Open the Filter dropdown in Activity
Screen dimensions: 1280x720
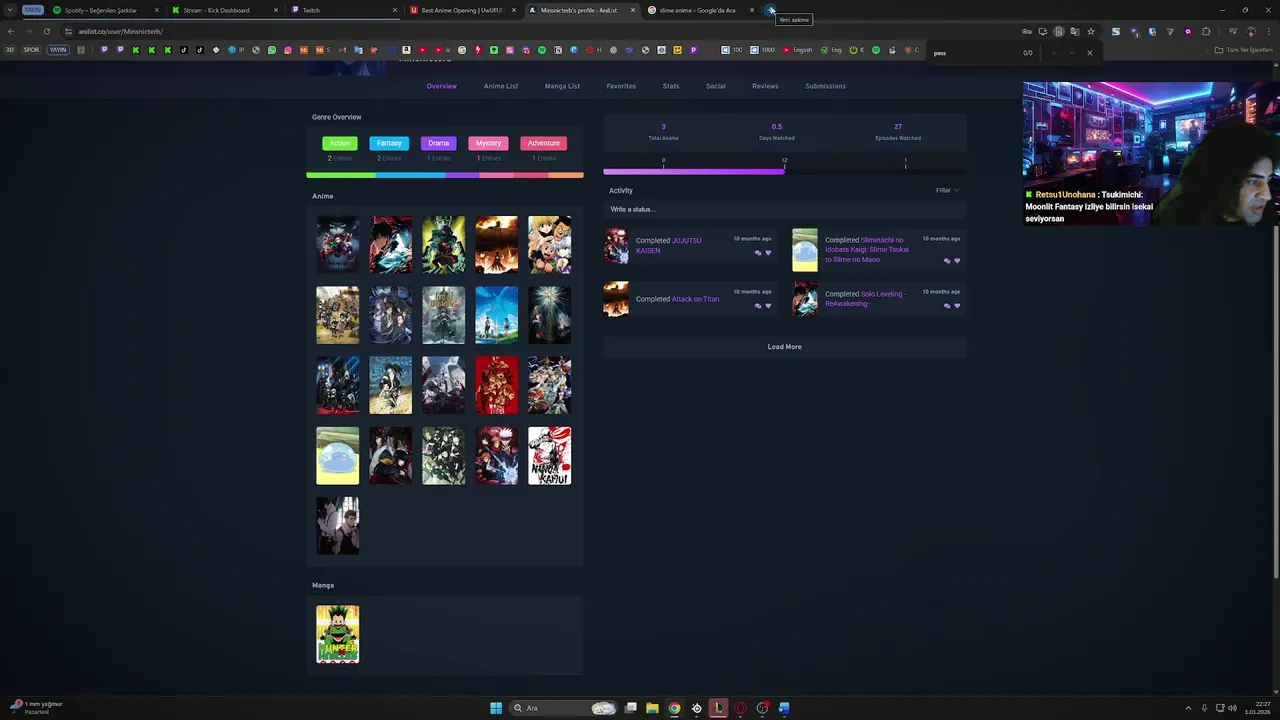pyautogui.click(x=946, y=190)
